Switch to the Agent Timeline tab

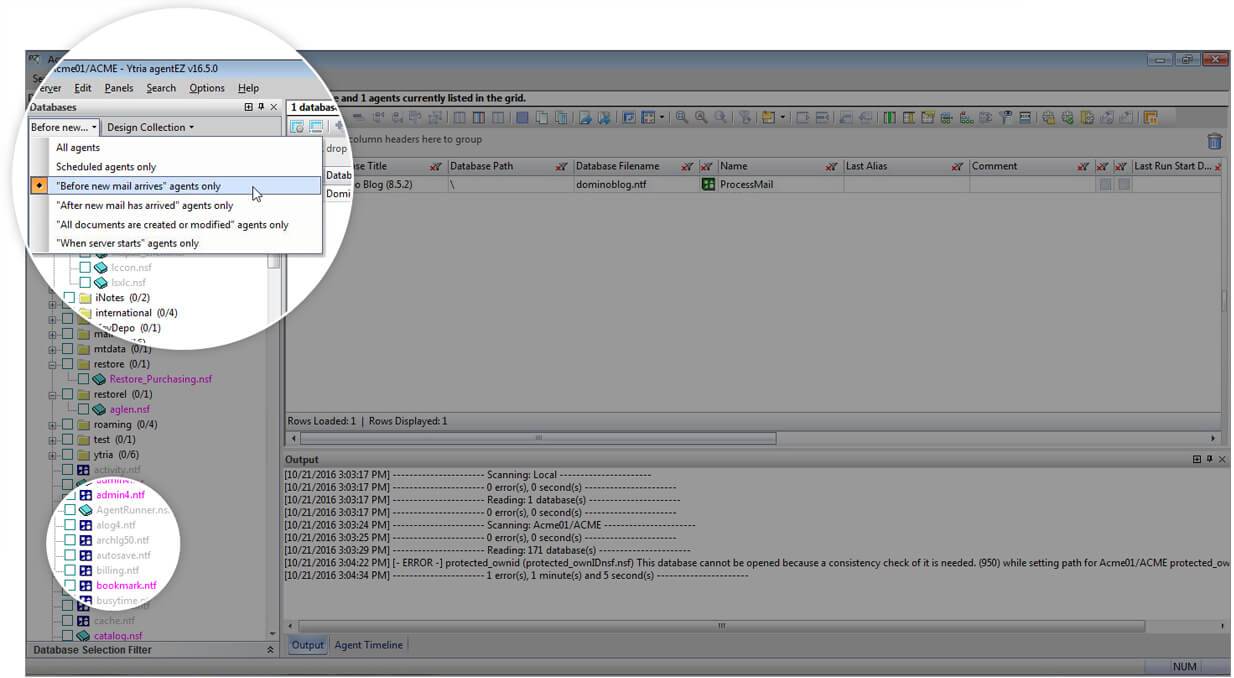369,645
